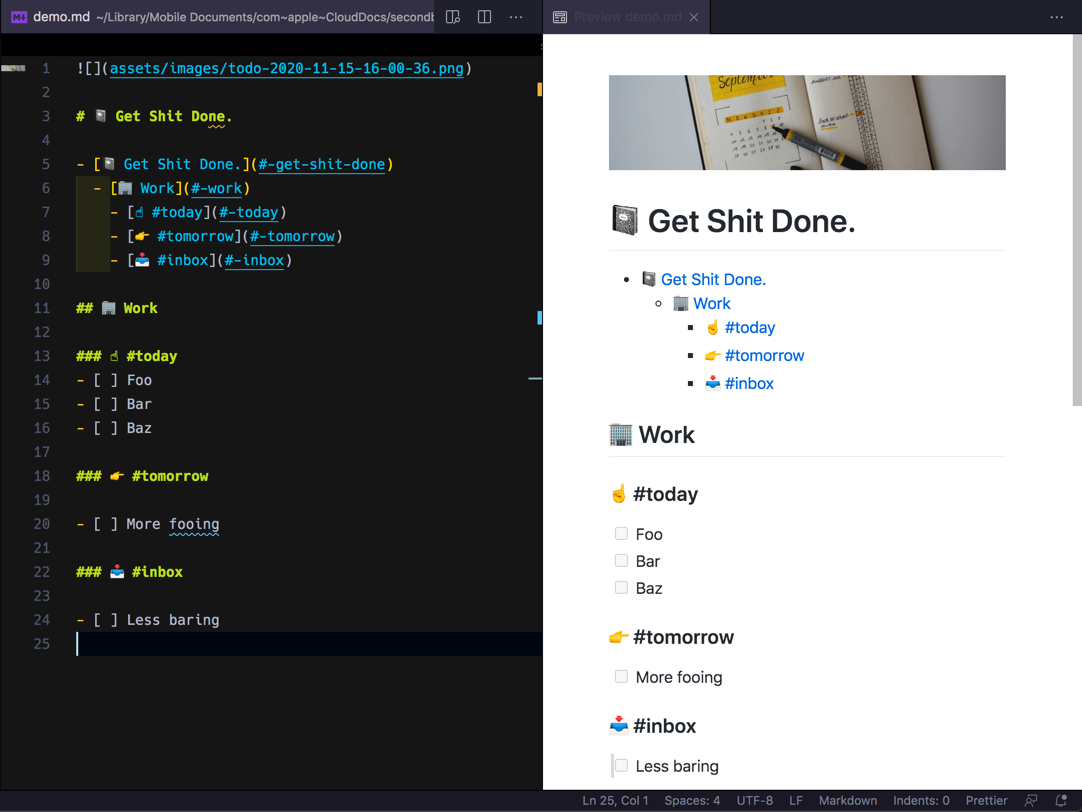1082x812 pixels.
Task: Open the Markdown language mode selector
Action: tap(847, 800)
